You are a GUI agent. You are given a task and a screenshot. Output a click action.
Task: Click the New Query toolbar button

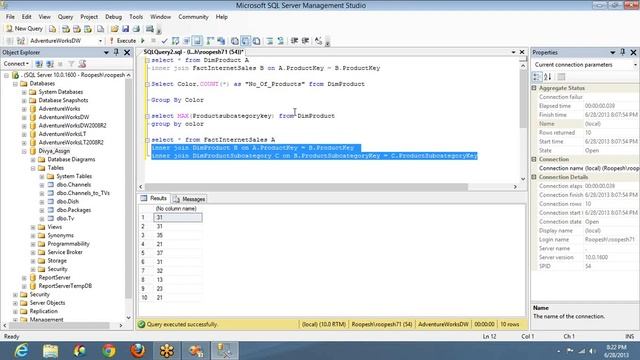[24, 29]
